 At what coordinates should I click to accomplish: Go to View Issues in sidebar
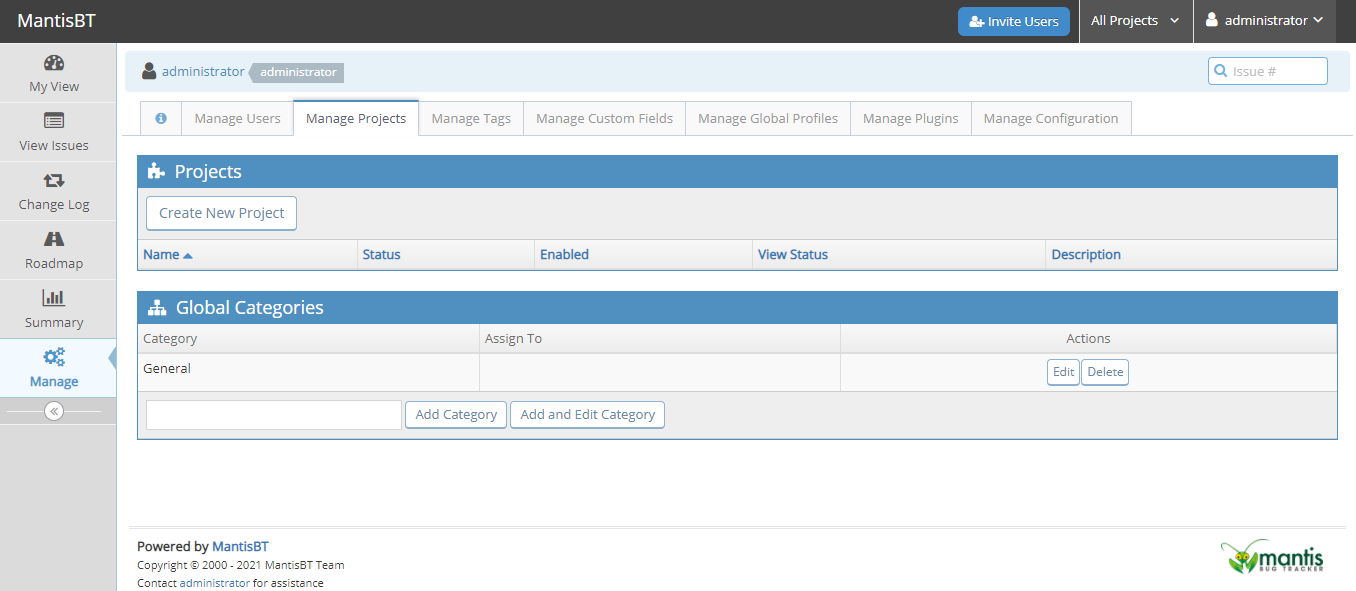54,121
